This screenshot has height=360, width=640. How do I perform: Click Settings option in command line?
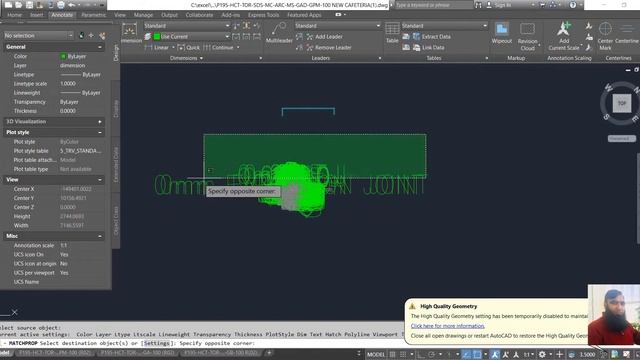point(156,343)
